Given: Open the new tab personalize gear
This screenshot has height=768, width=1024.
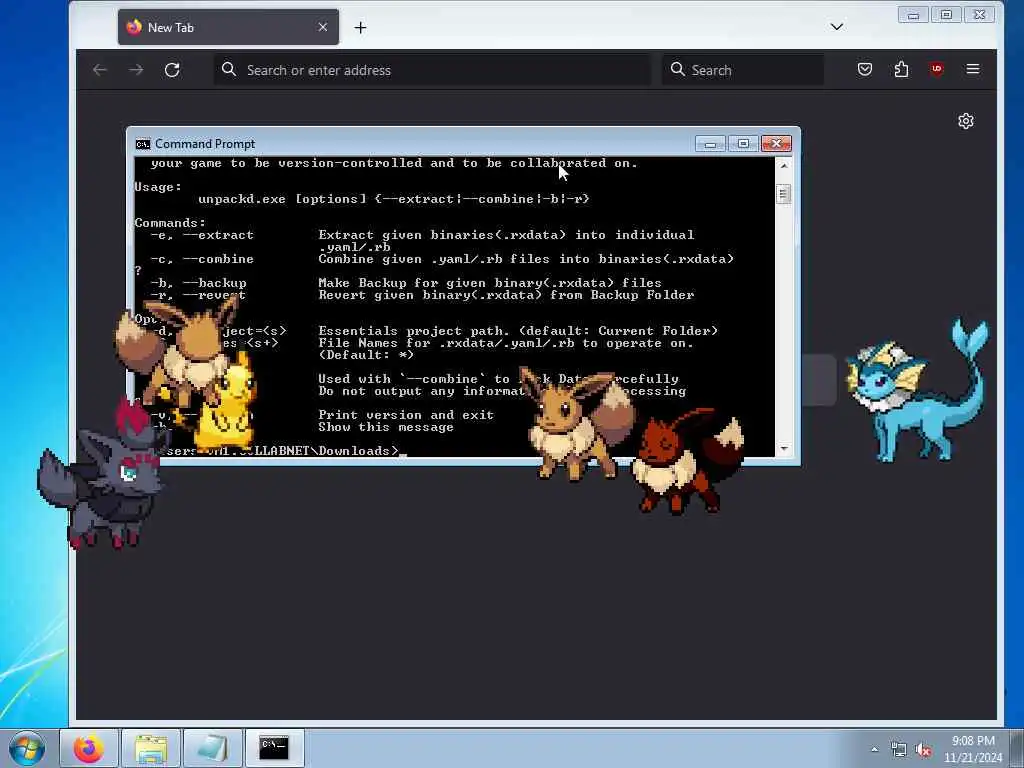Looking at the screenshot, I should [x=966, y=121].
